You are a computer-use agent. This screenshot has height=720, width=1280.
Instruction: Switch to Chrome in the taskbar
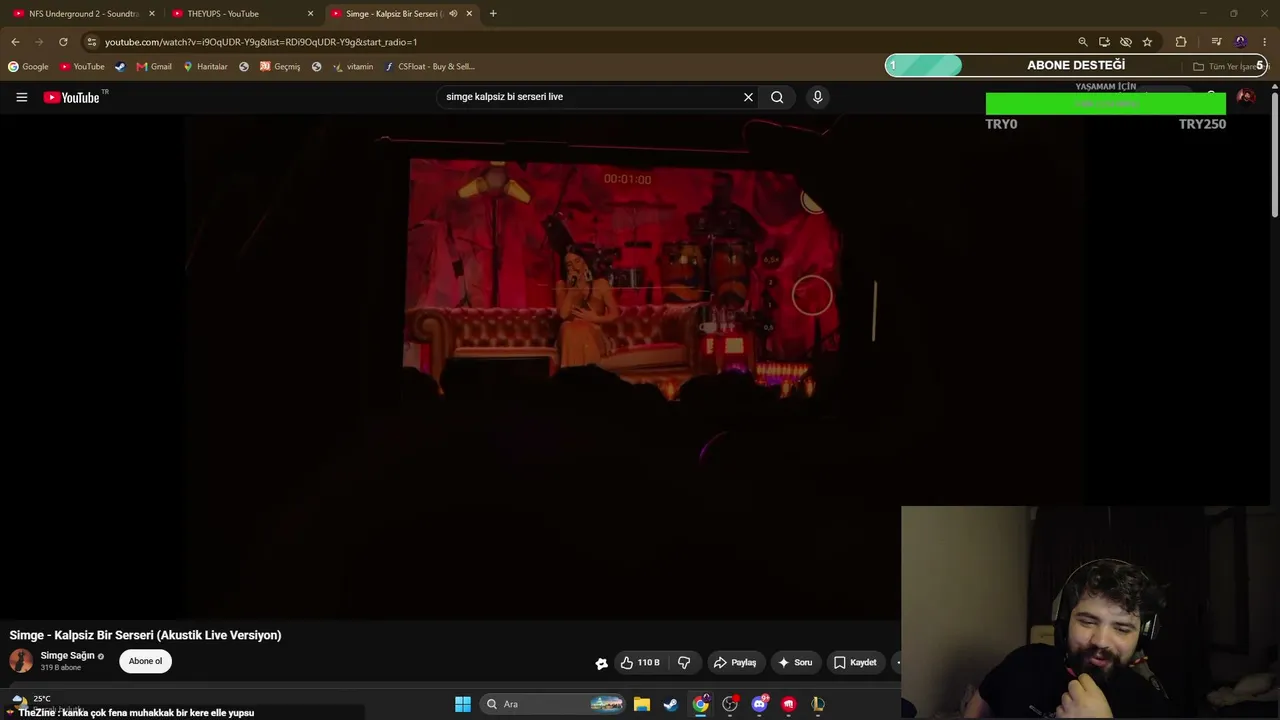click(701, 704)
